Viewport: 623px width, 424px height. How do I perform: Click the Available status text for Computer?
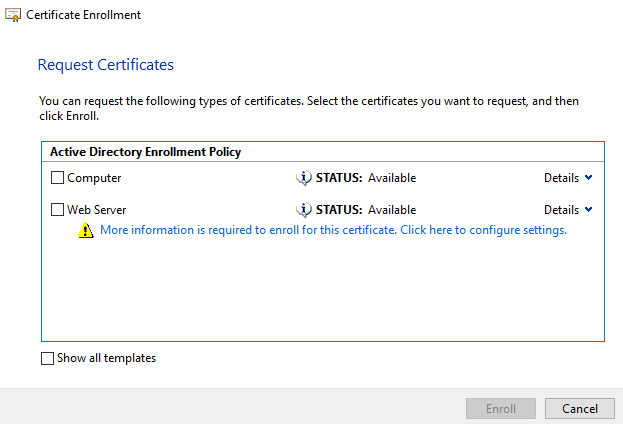[x=391, y=178]
